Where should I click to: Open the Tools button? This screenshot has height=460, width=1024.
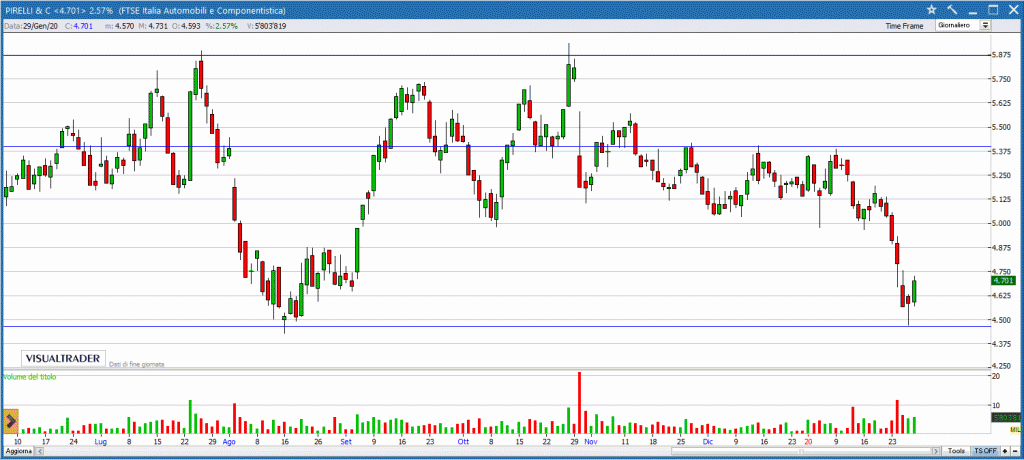956,451
